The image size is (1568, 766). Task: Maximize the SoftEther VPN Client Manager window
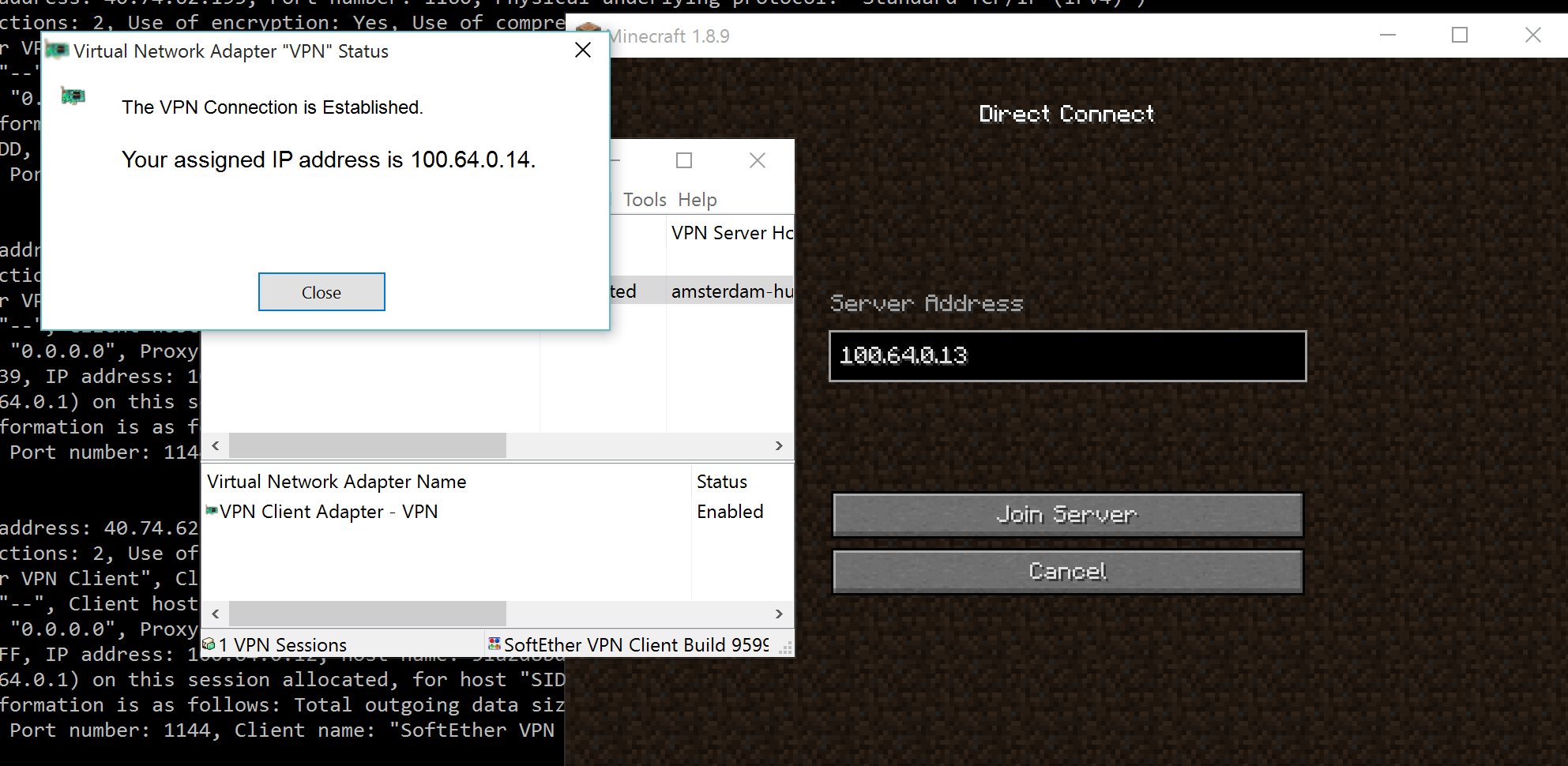point(684,160)
